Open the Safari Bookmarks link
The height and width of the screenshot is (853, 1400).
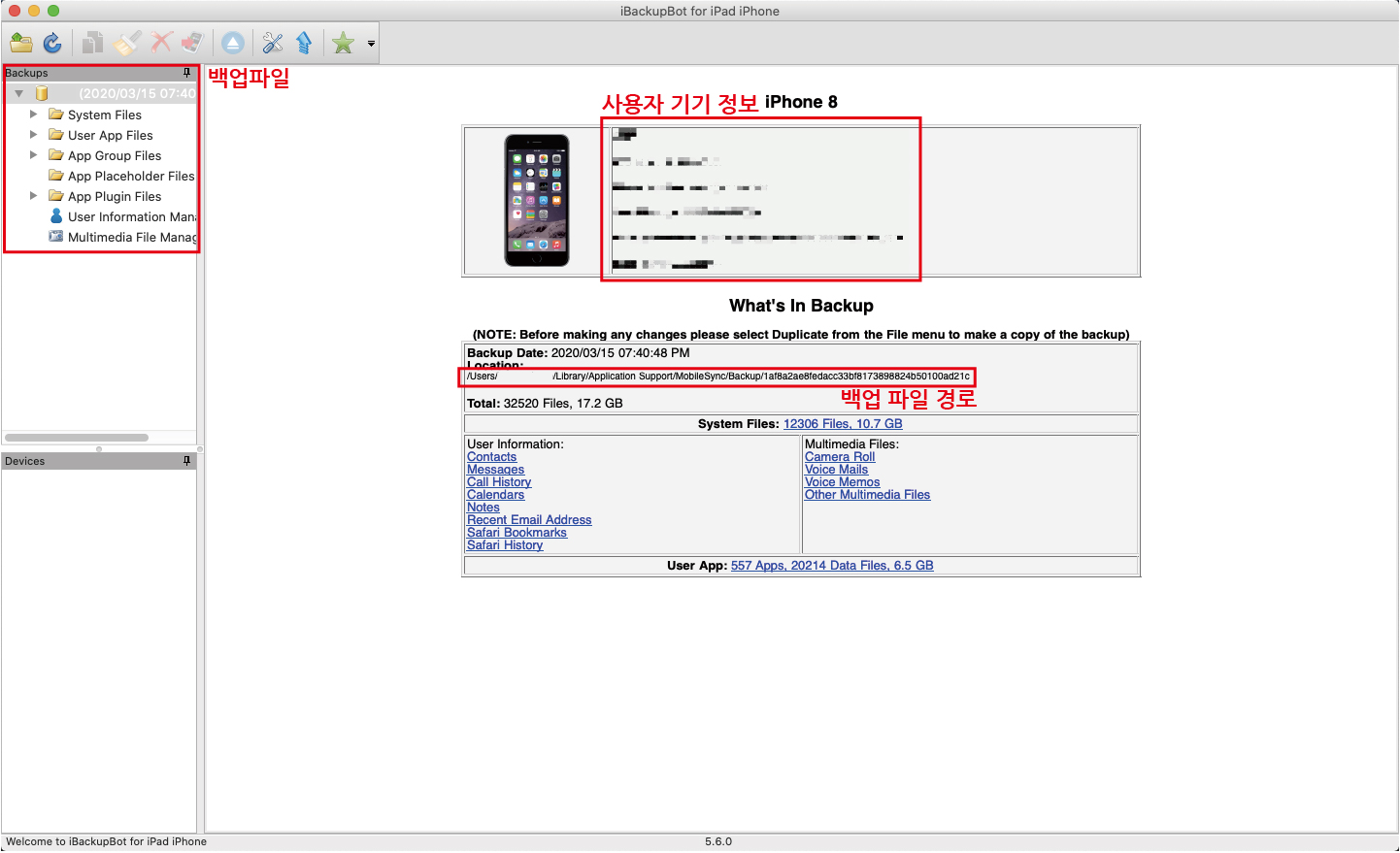point(517,533)
